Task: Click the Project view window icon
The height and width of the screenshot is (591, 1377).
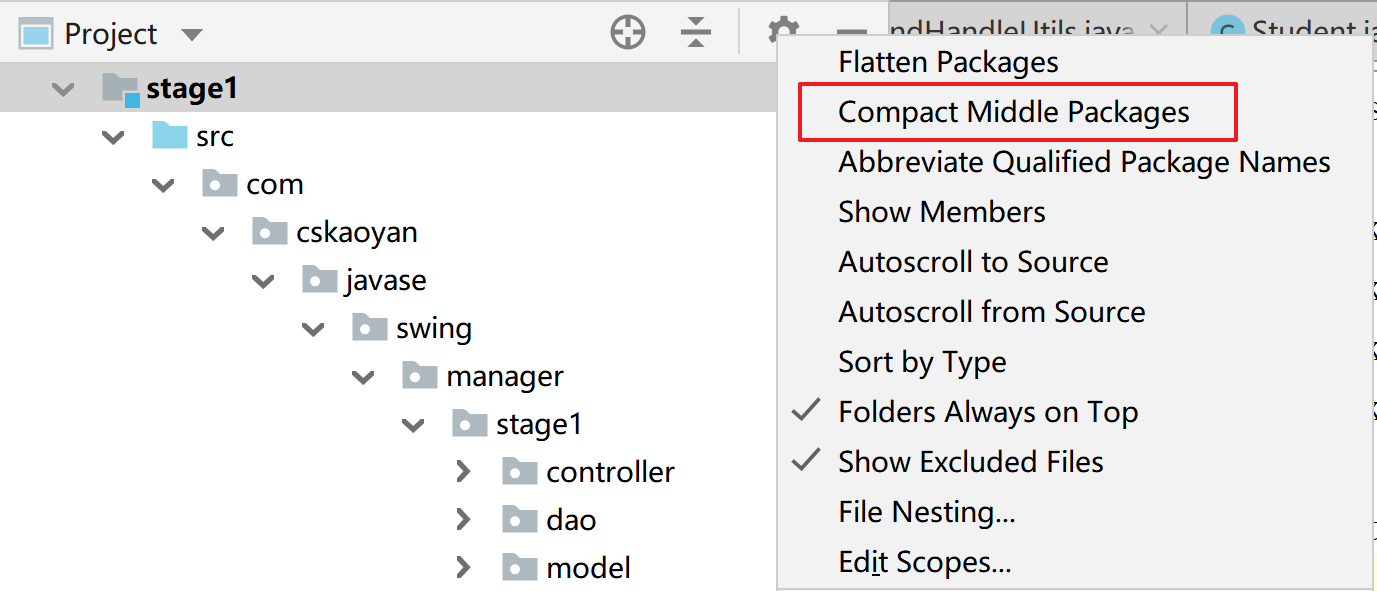Action: (35, 34)
